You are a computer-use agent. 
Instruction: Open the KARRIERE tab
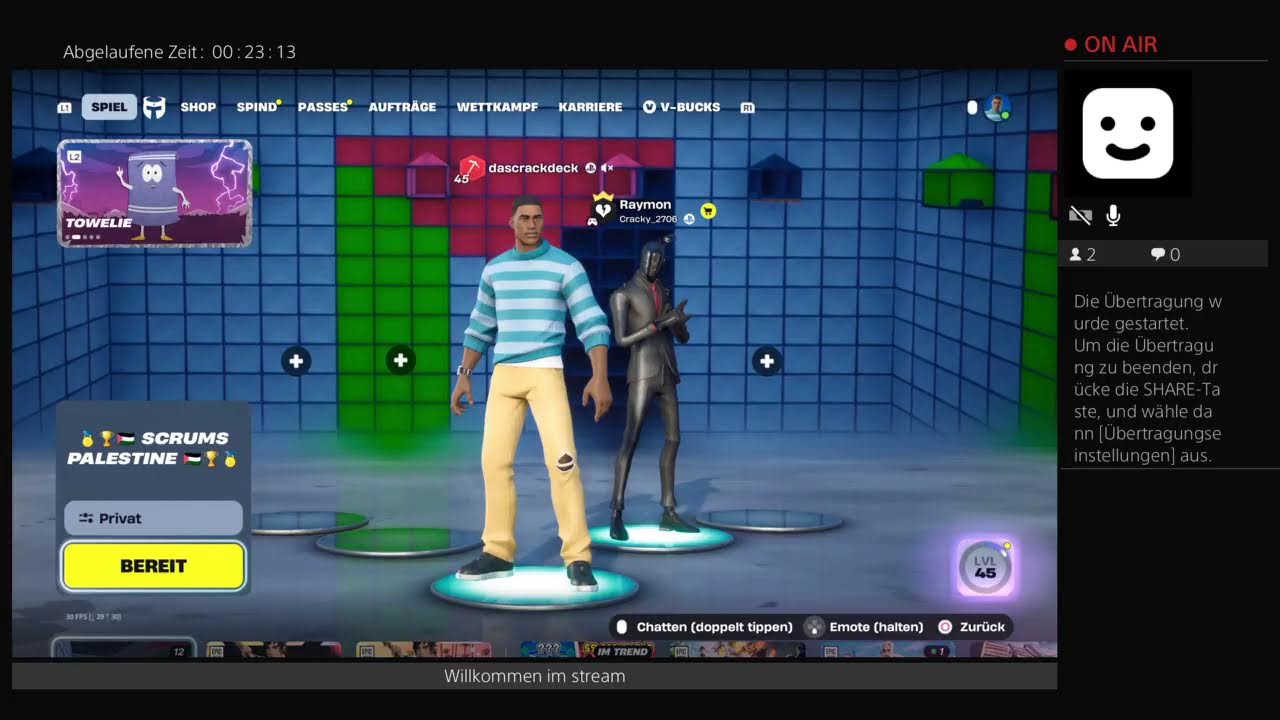tap(590, 107)
